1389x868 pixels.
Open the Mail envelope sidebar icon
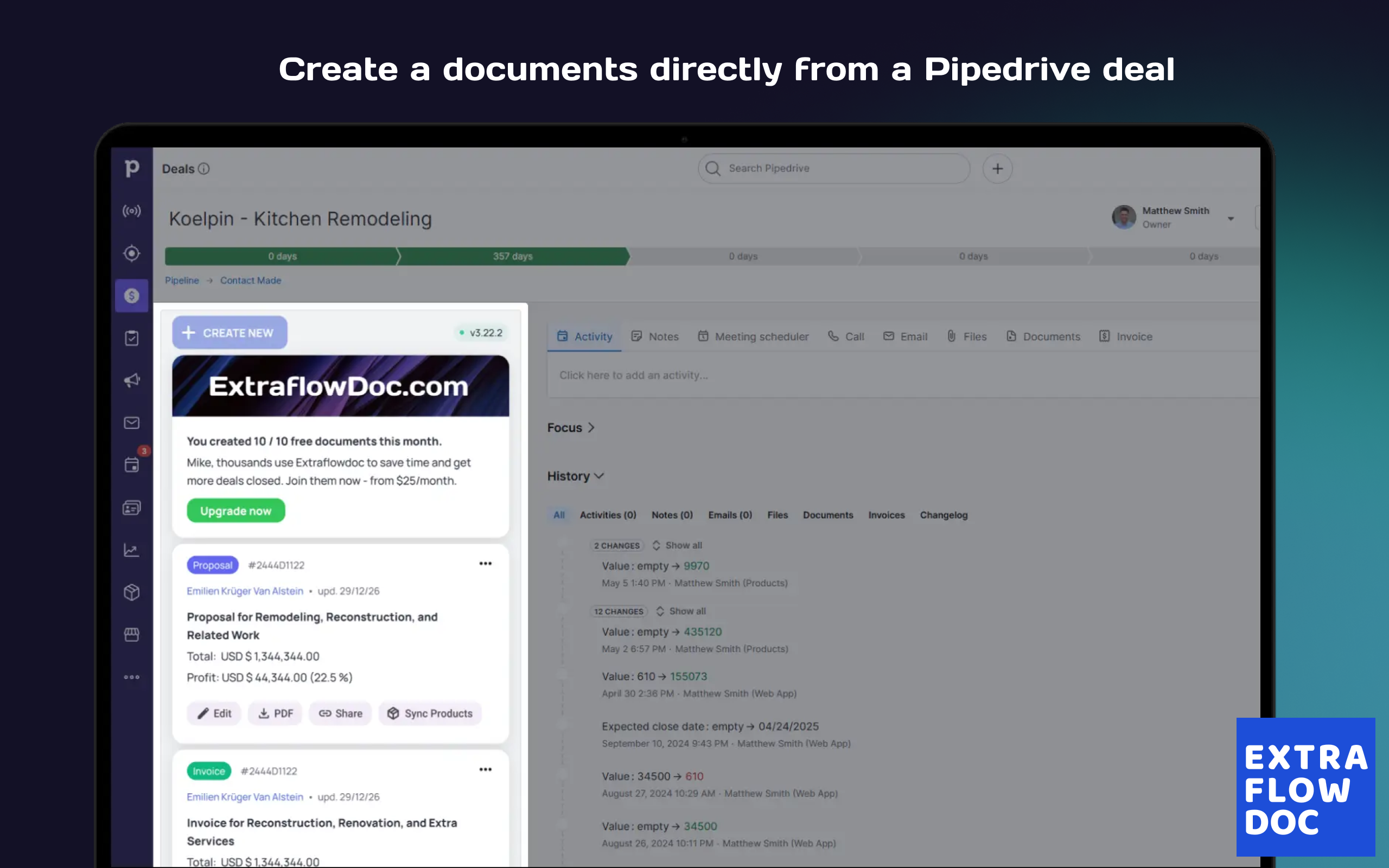(x=131, y=423)
